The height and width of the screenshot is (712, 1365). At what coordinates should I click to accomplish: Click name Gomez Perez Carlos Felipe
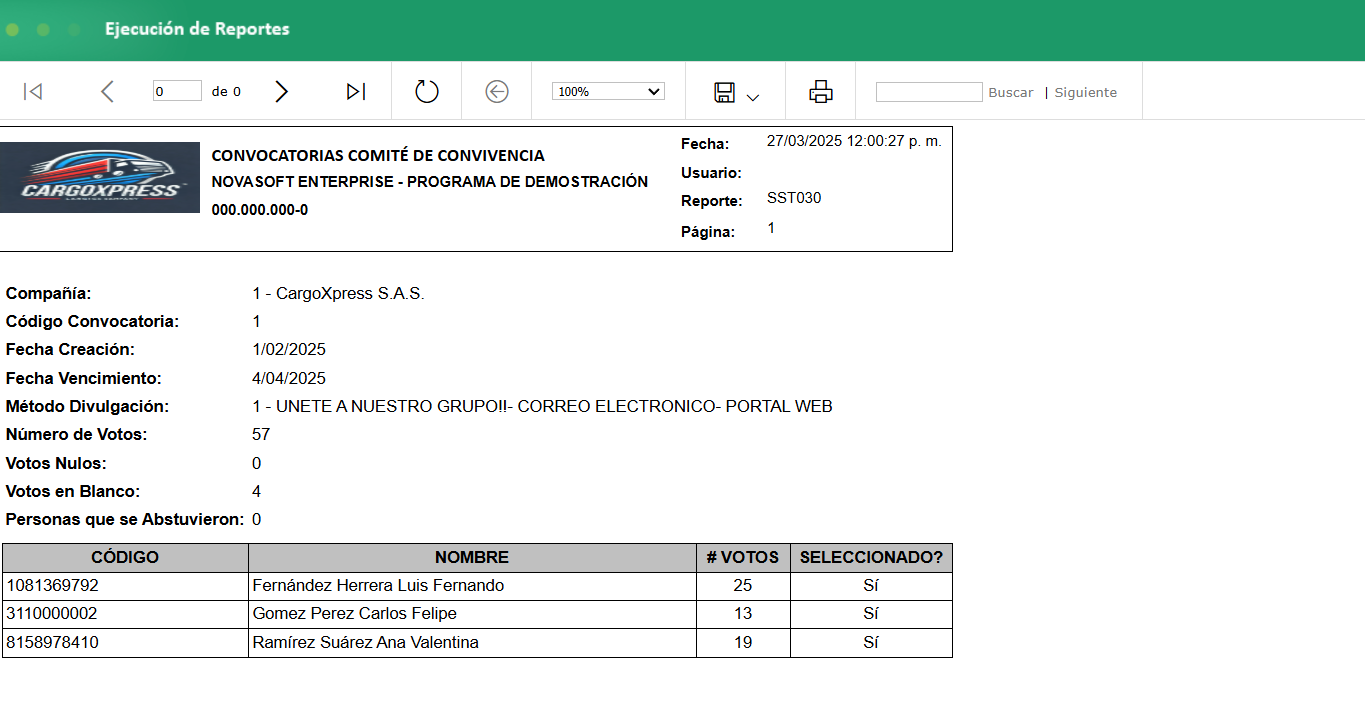click(355, 614)
